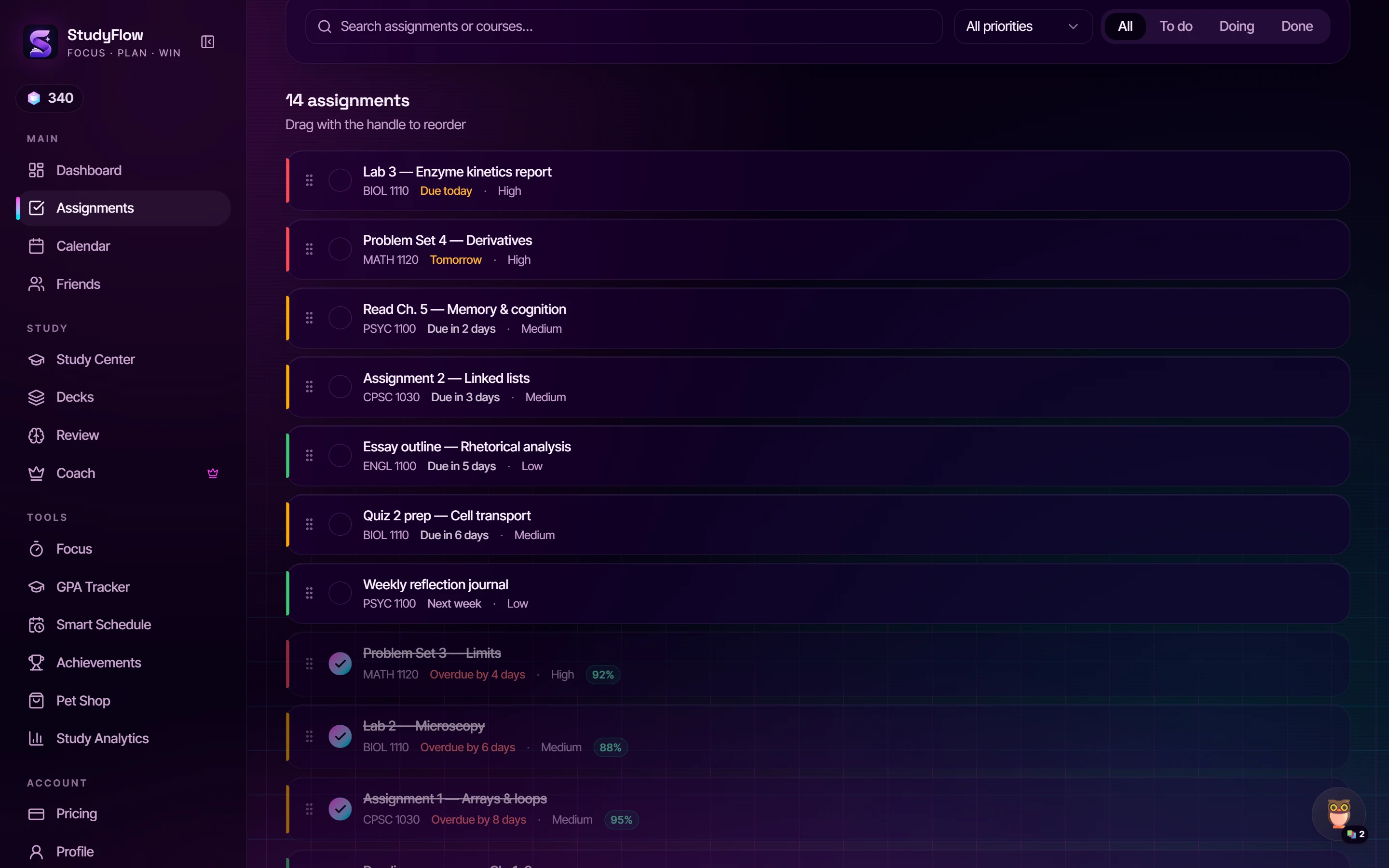Image resolution: width=1389 pixels, height=868 pixels.
Task: Select the All status filter tab
Action: 1125,27
